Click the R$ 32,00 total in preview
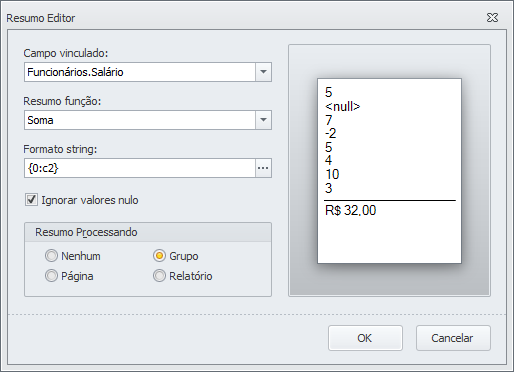Screen dimensions: 514x372 (x=351, y=210)
